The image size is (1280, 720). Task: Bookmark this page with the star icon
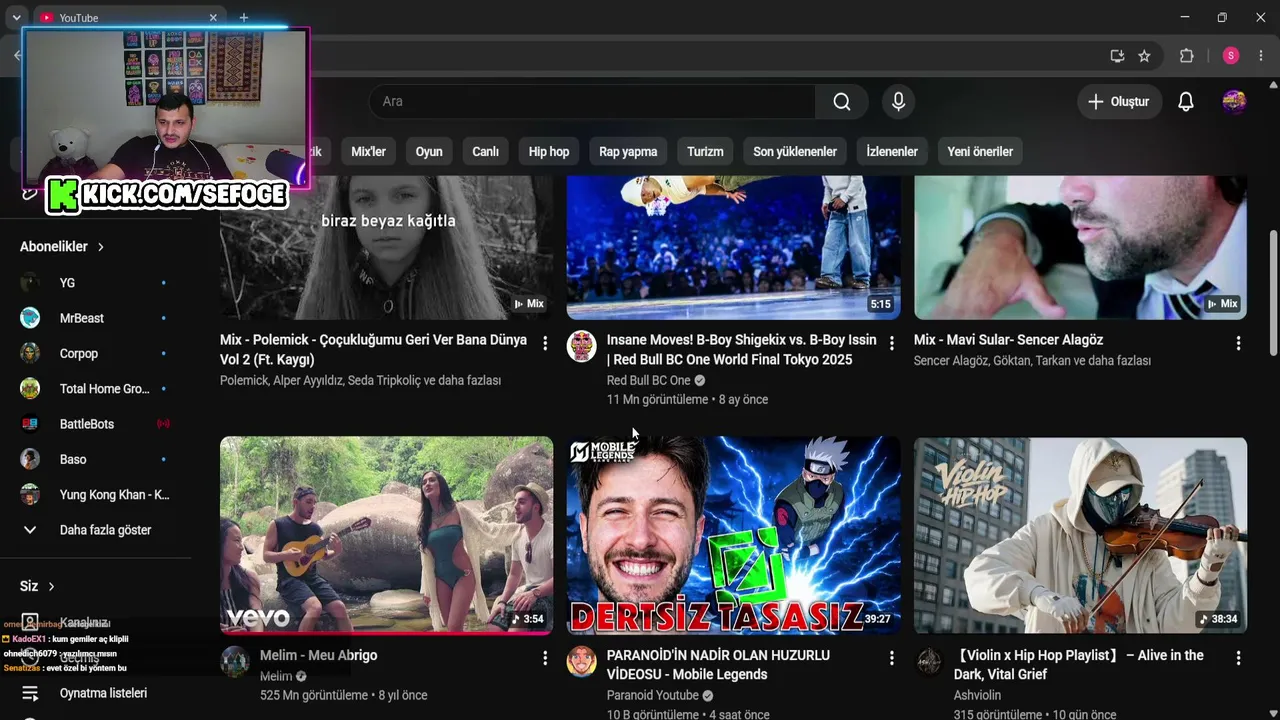(x=1144, y=56)
